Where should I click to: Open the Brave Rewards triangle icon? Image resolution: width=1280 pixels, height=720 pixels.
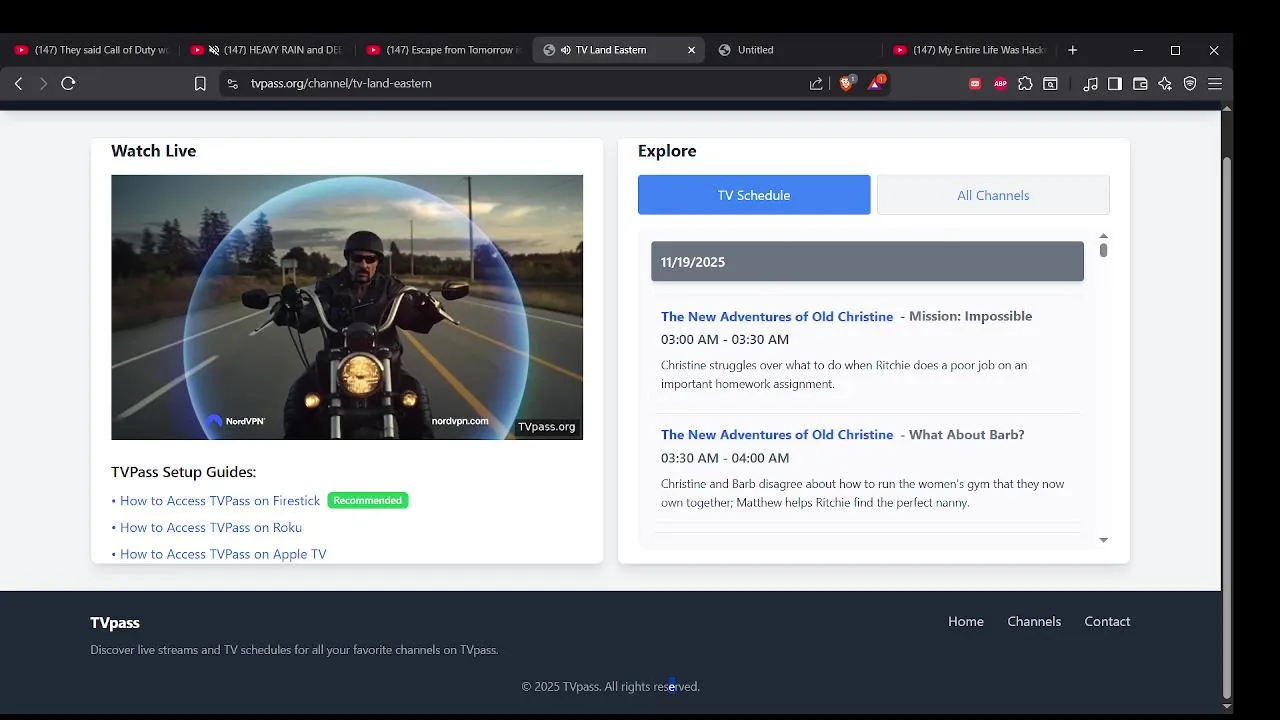point(875,84)
